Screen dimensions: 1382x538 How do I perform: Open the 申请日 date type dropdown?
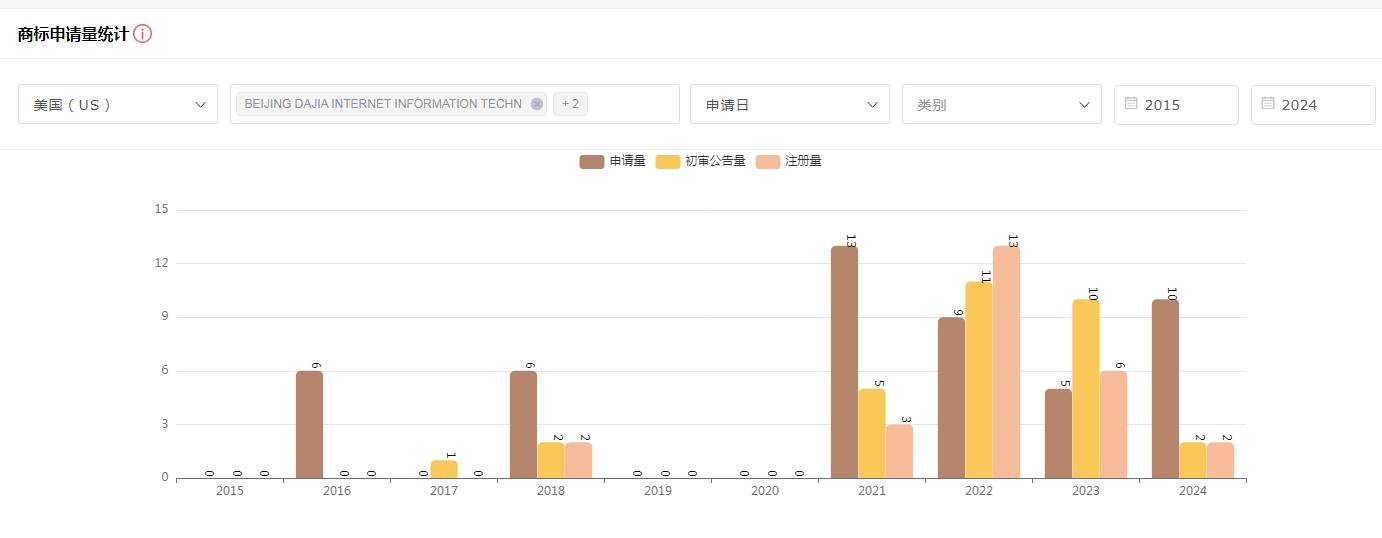[x=789, y=104]
